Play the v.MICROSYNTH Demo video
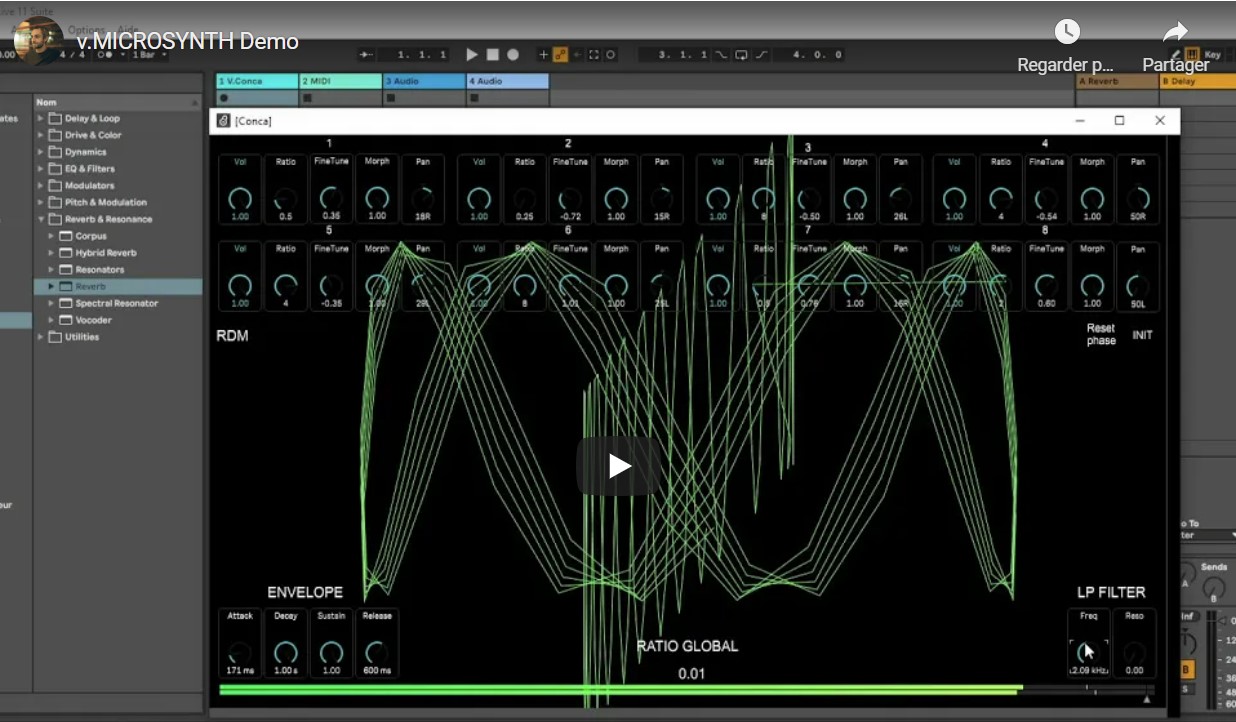Viewport: 1236px width, 722px height. pos(618,466)
